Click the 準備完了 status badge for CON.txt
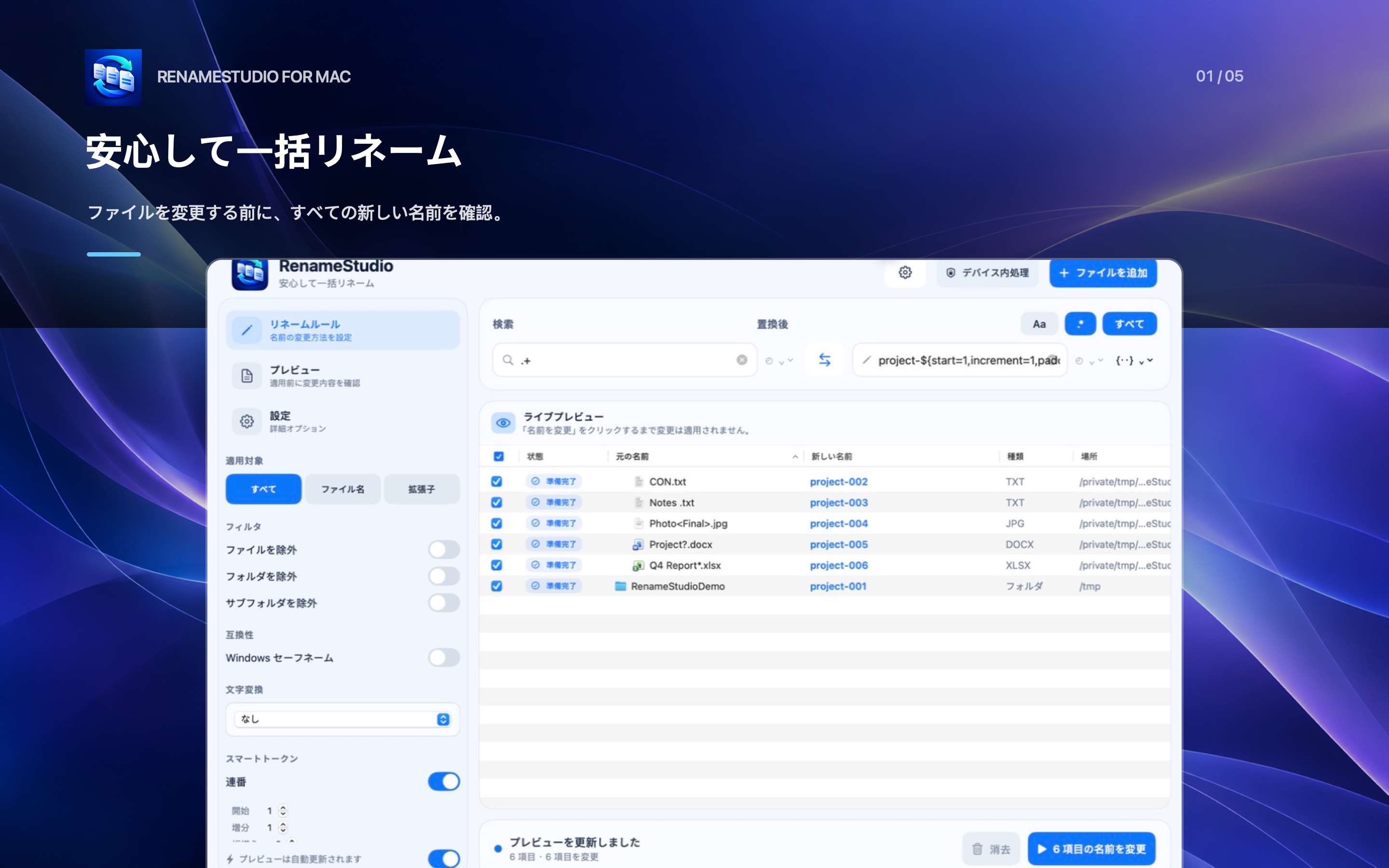The width and height of the screenshot is (1389, 868). [x=553, y=481]
